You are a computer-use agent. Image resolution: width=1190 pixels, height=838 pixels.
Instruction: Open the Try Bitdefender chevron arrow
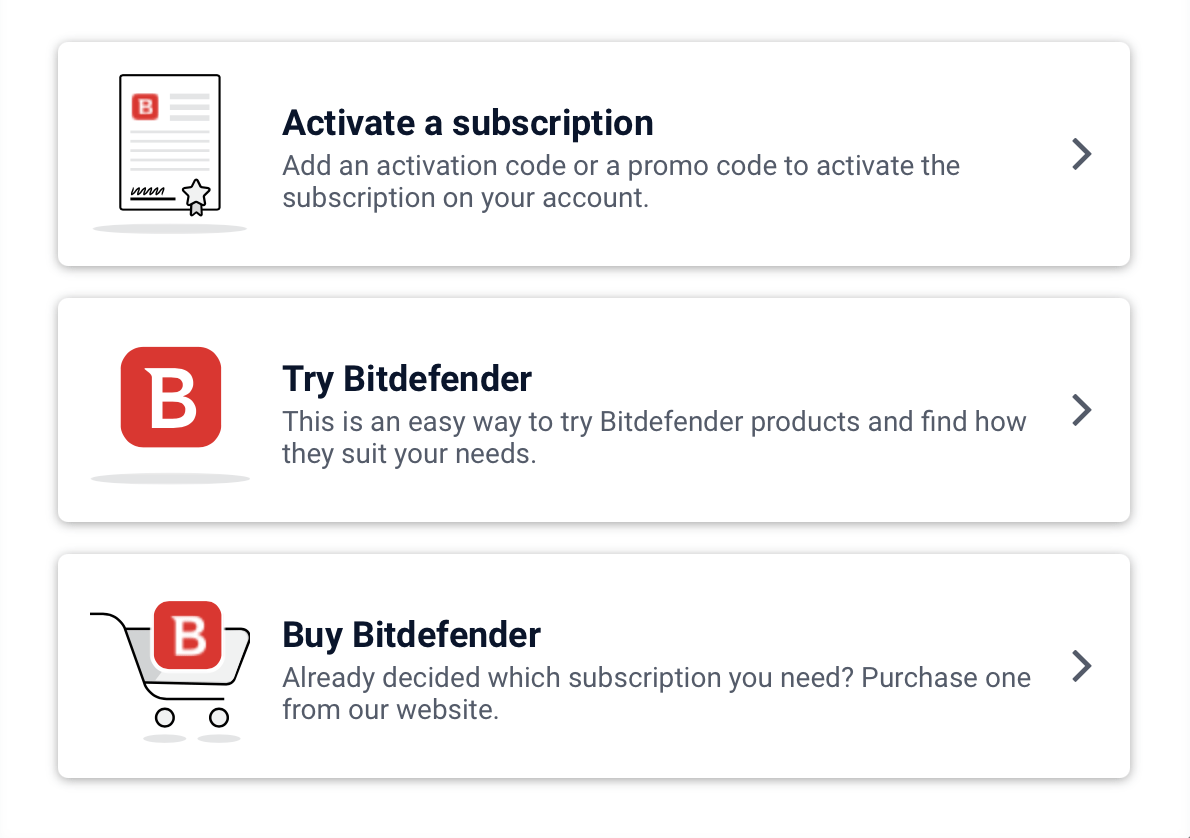[1081, 410]
